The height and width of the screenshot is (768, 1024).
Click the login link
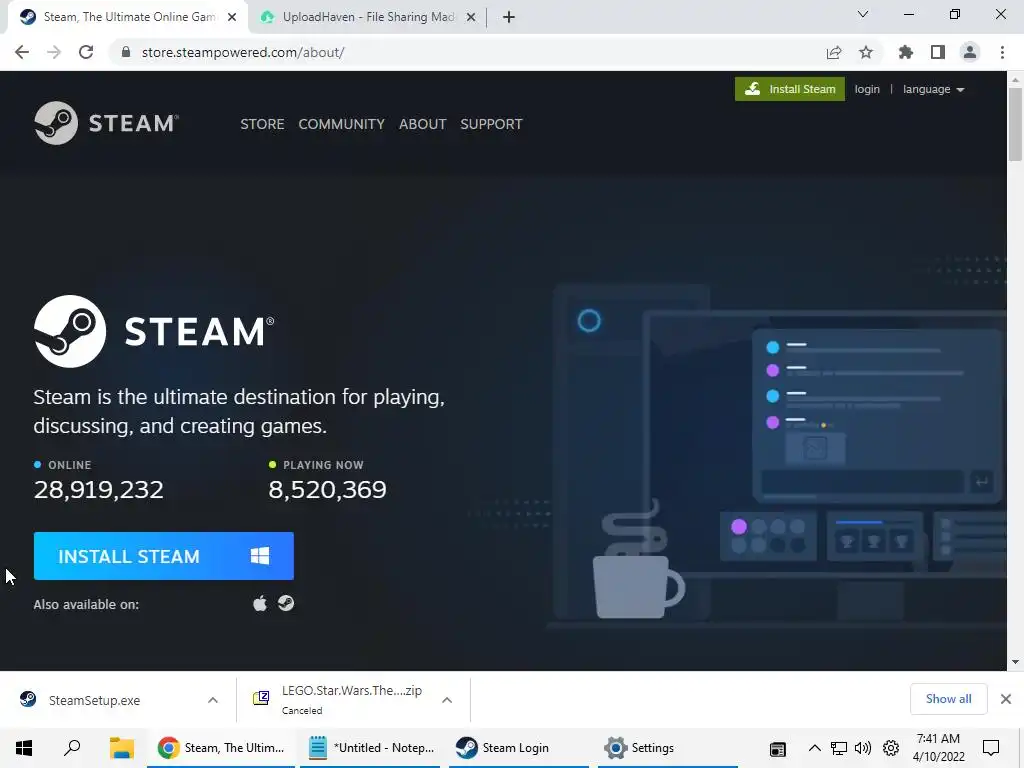(867, 89)
